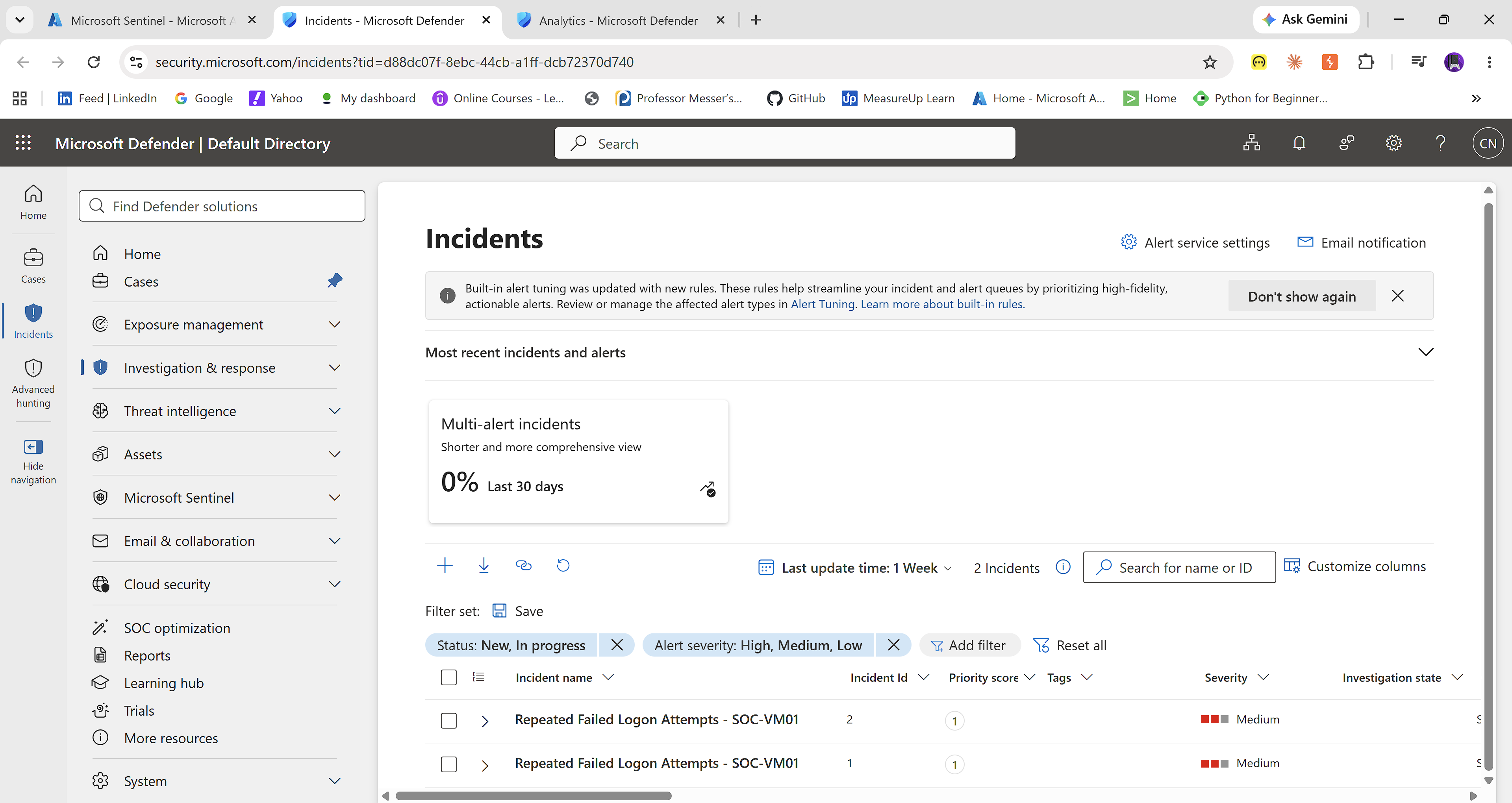The height and width of the screenshot is (803, 1512).
Task: Remove the Status filter chip
Action: click(616, 645)
